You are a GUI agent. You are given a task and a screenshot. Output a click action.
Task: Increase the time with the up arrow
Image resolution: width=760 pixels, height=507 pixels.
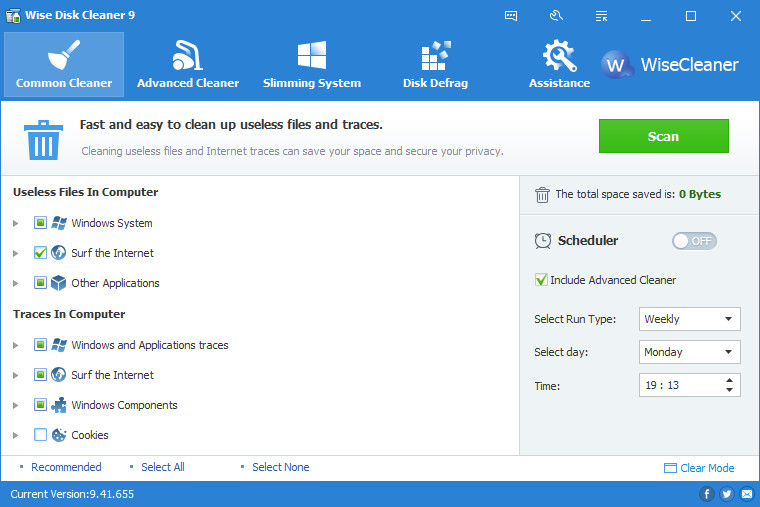point(729,380)
